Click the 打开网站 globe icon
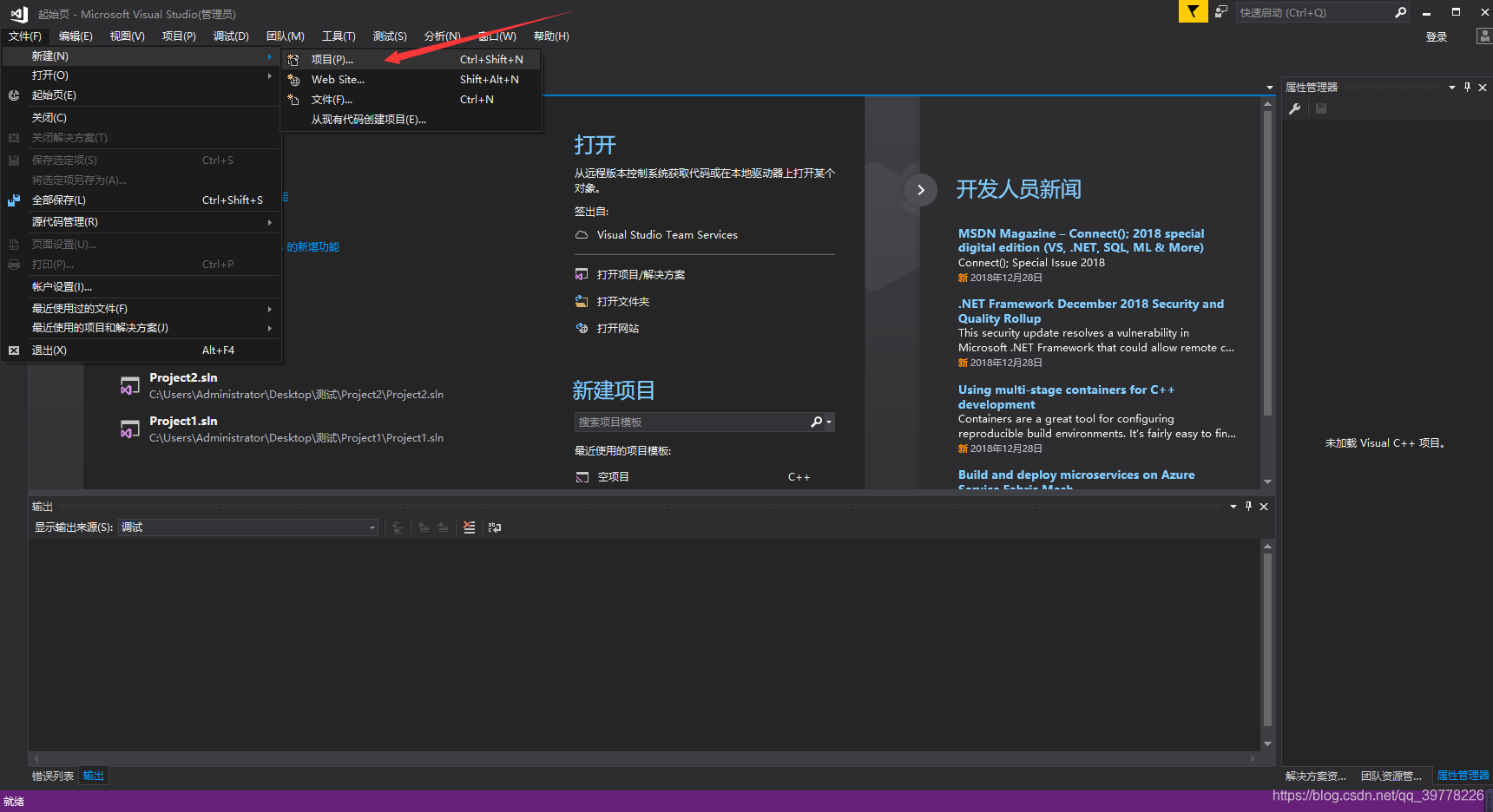1493x812 pixels. coord(582,328)
